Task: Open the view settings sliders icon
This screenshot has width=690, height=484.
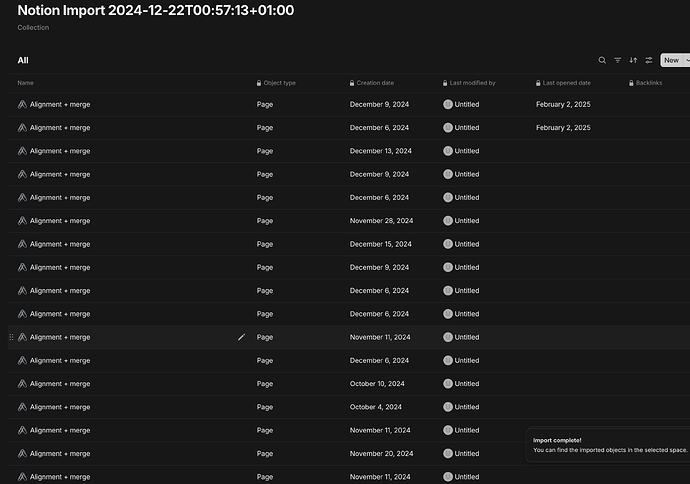Action: point(649,60)
